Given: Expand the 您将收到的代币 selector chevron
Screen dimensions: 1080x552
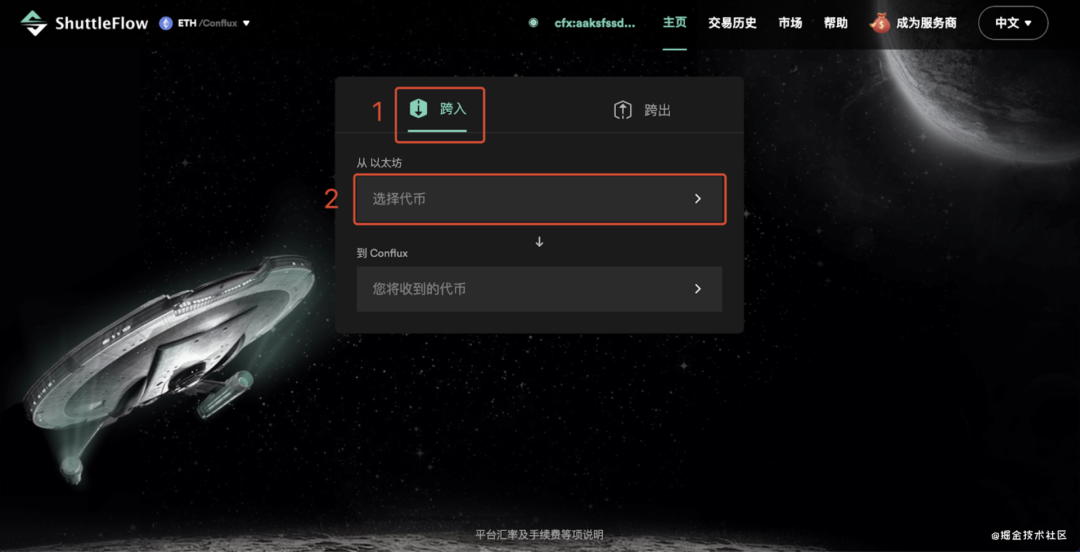Looking at the screenshot, I should [x=698, y=289].
